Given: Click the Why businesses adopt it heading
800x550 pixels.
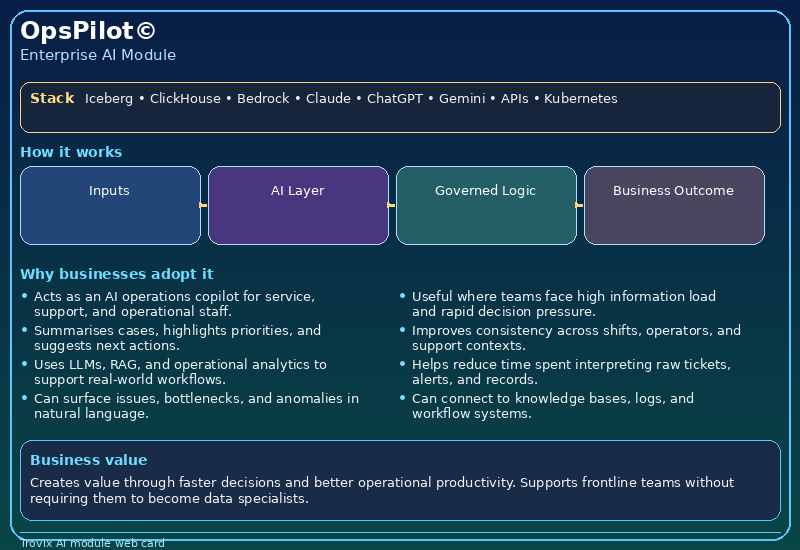Looking at the screenshot, I should (x=116, y=274).
